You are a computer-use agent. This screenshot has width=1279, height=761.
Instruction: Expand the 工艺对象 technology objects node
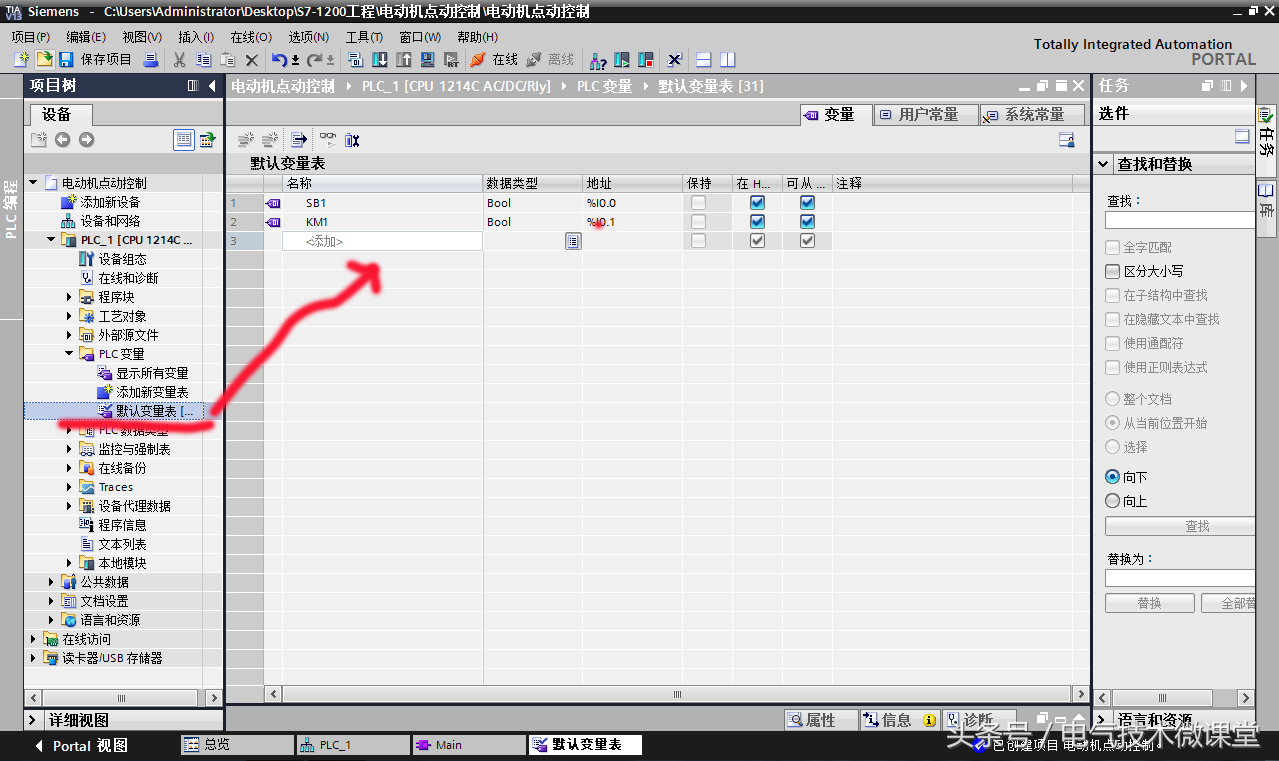pos(70,316)
